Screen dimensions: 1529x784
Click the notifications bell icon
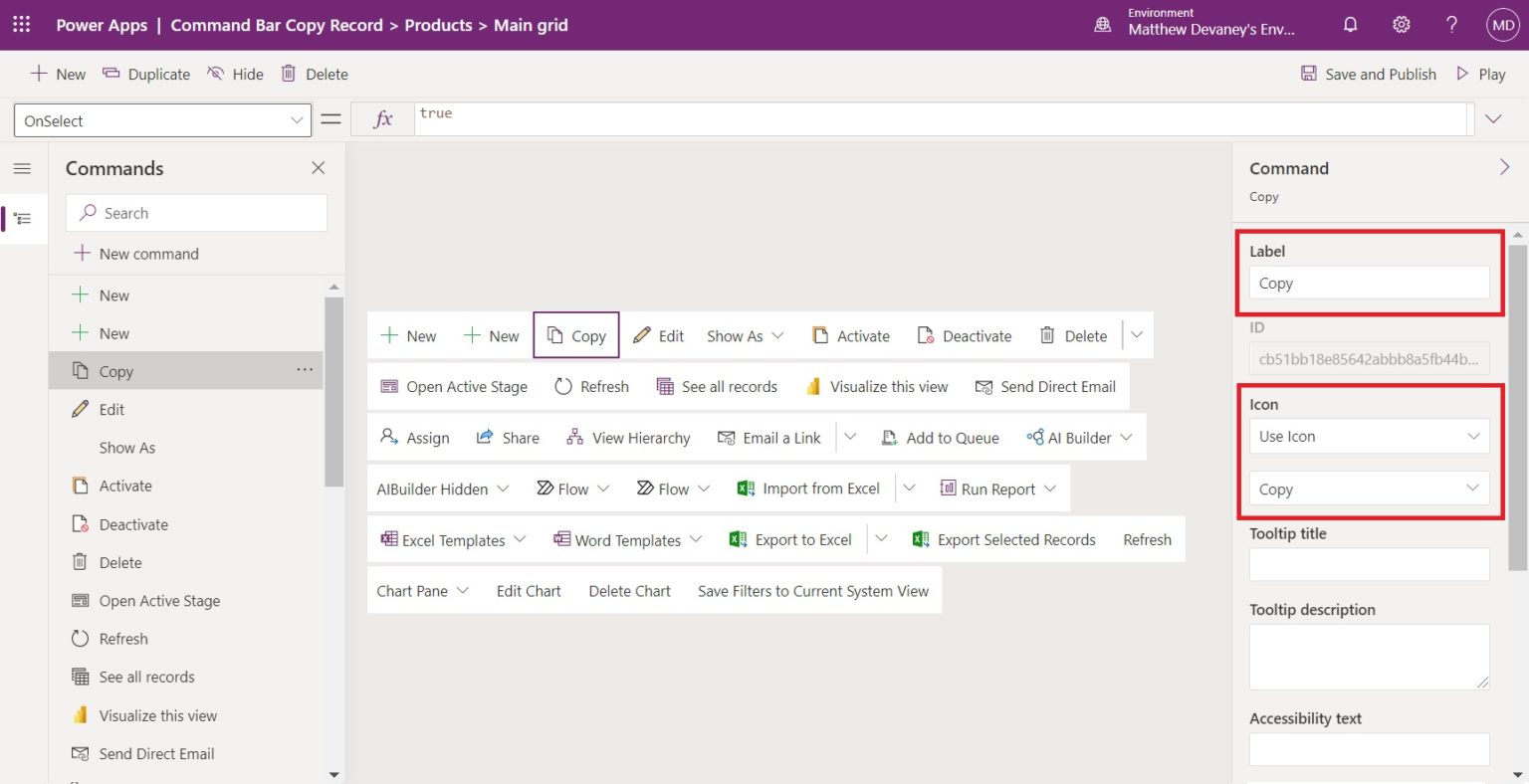(x=1350, y=24)
